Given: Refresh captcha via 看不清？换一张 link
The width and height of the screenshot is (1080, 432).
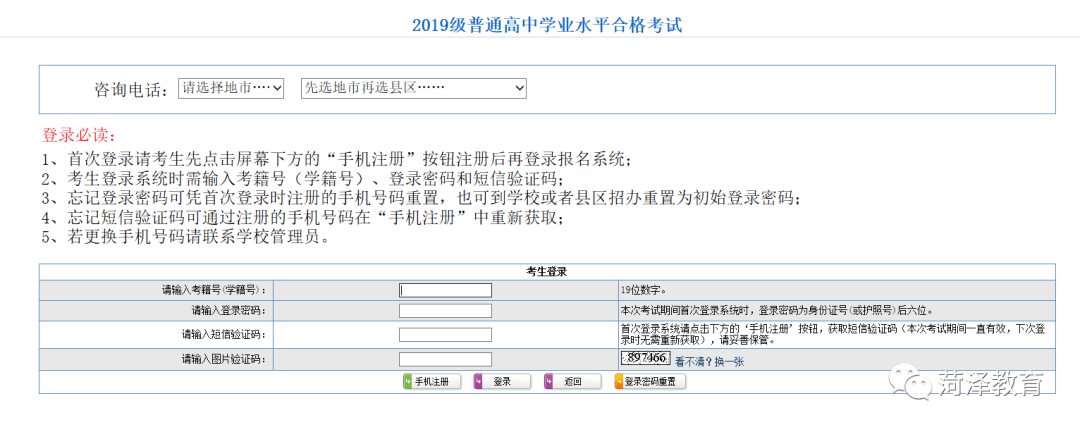Looking at the screenshot, I should pos(709,361).
